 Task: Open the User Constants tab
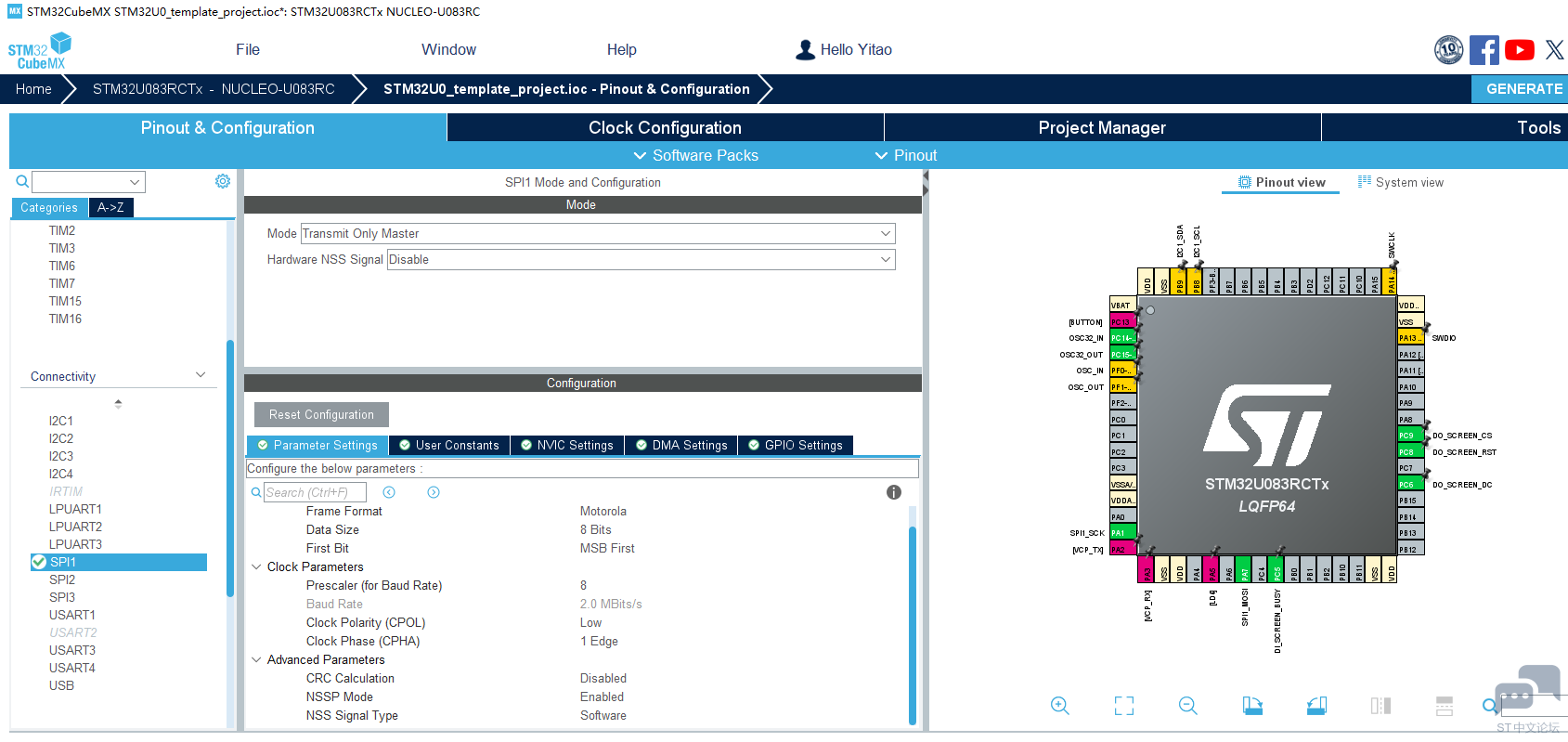click(449, 445)
